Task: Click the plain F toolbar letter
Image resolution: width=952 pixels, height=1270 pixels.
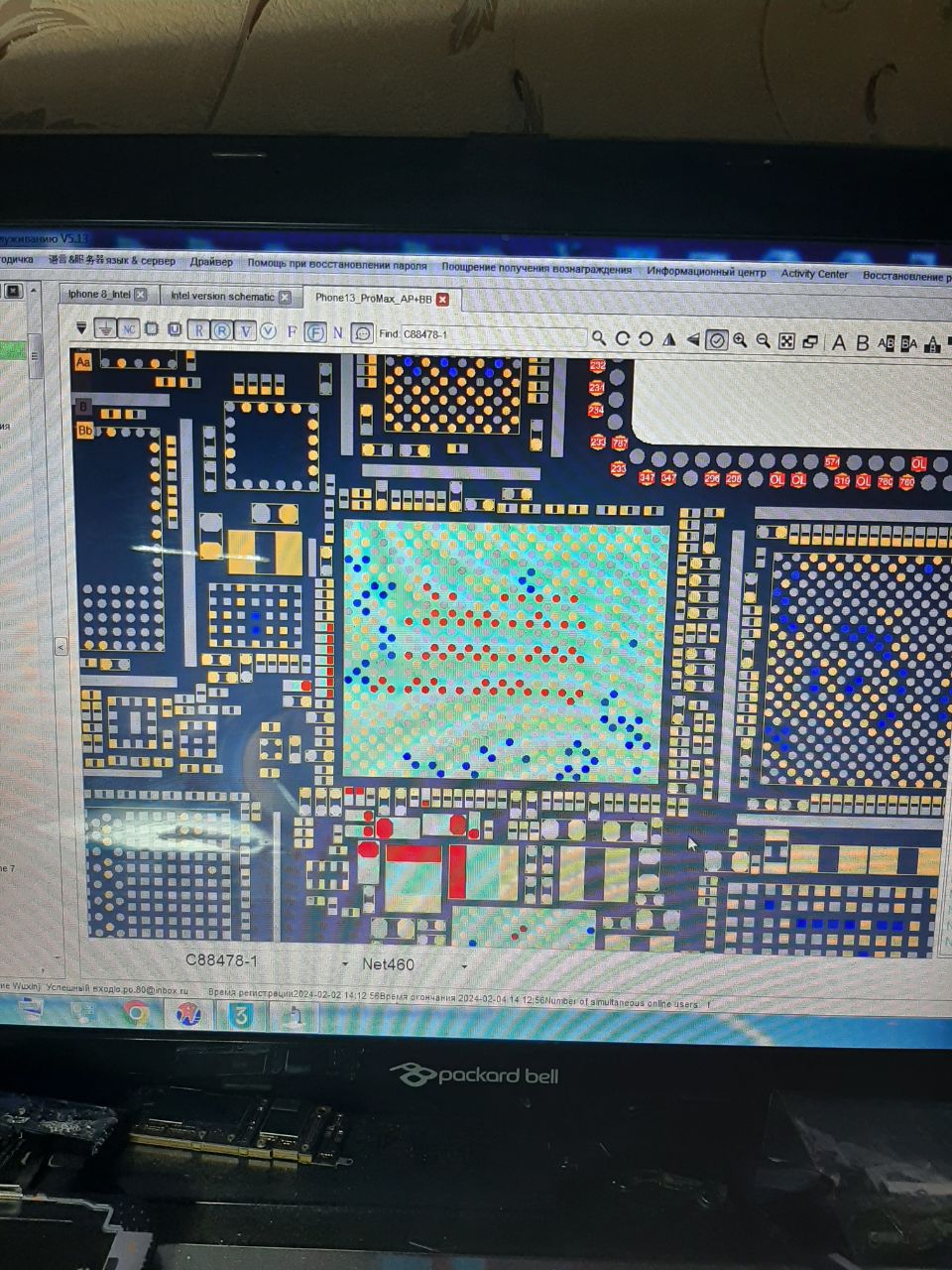Action: [x=292, y=331]
